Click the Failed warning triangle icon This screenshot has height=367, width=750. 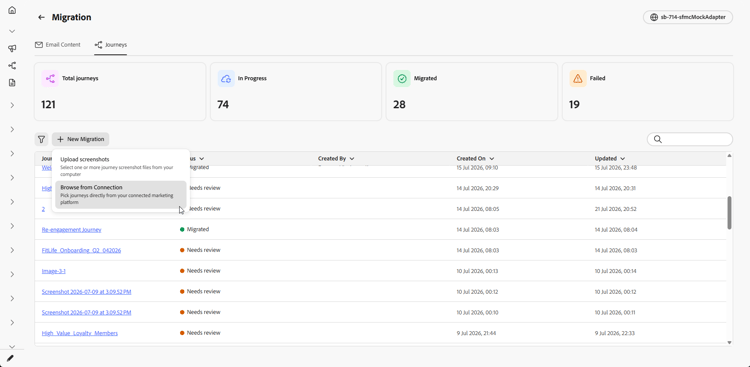578,78
